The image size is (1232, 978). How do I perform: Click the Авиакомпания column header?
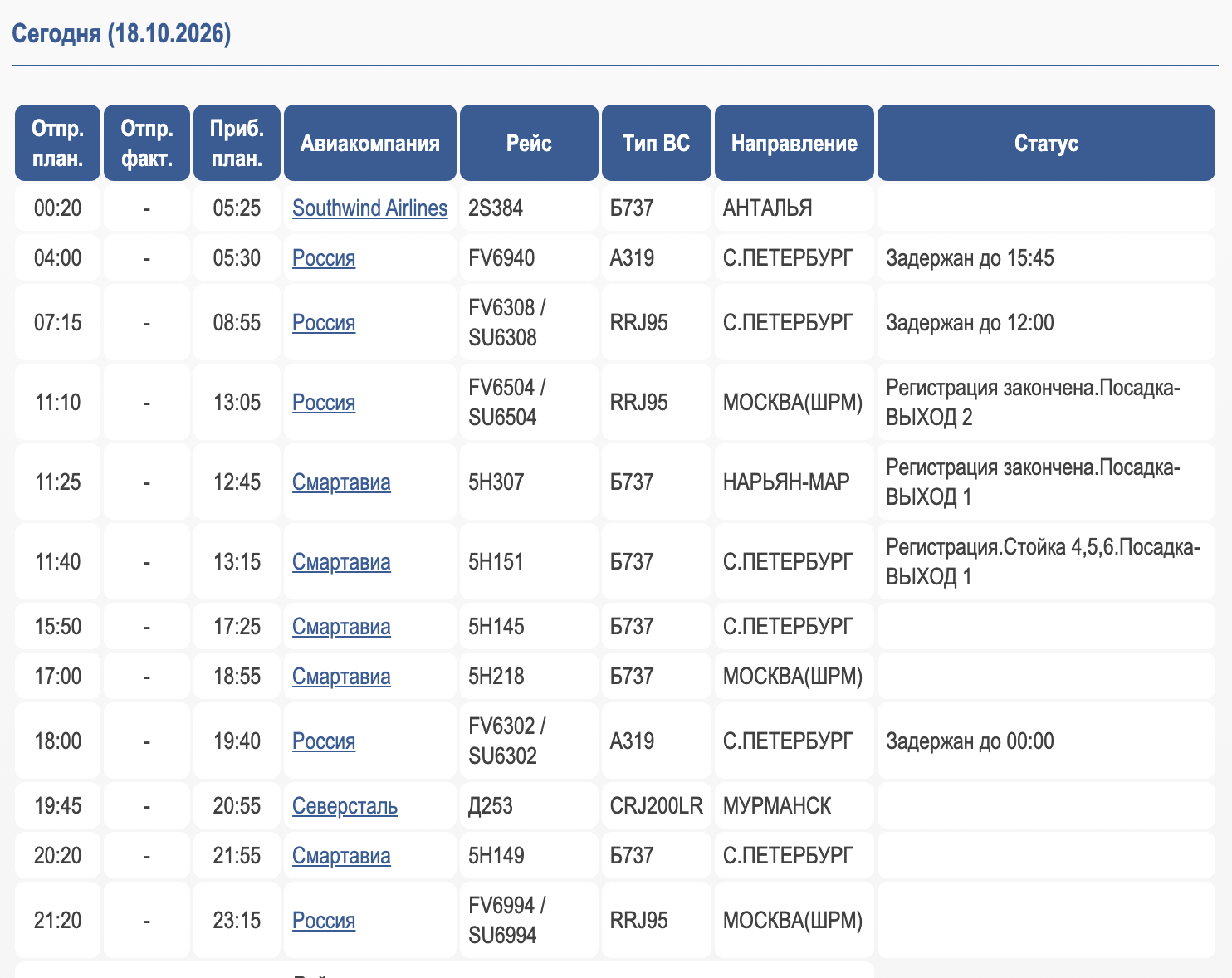370,143
